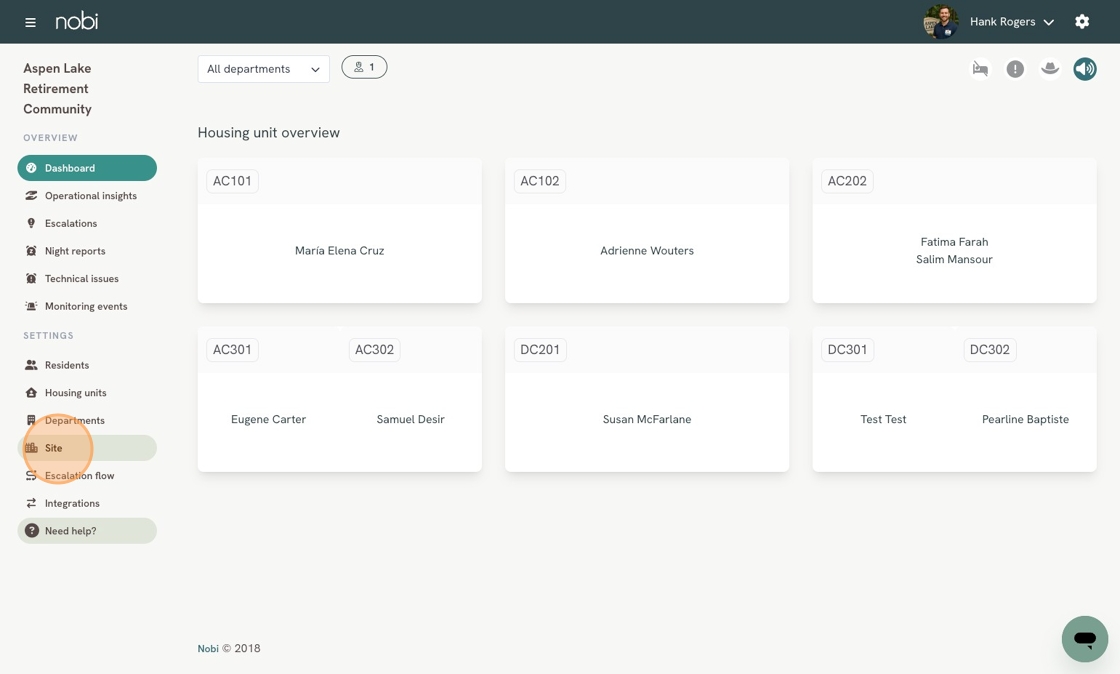Click the hat icon in toolbar

1049,69
